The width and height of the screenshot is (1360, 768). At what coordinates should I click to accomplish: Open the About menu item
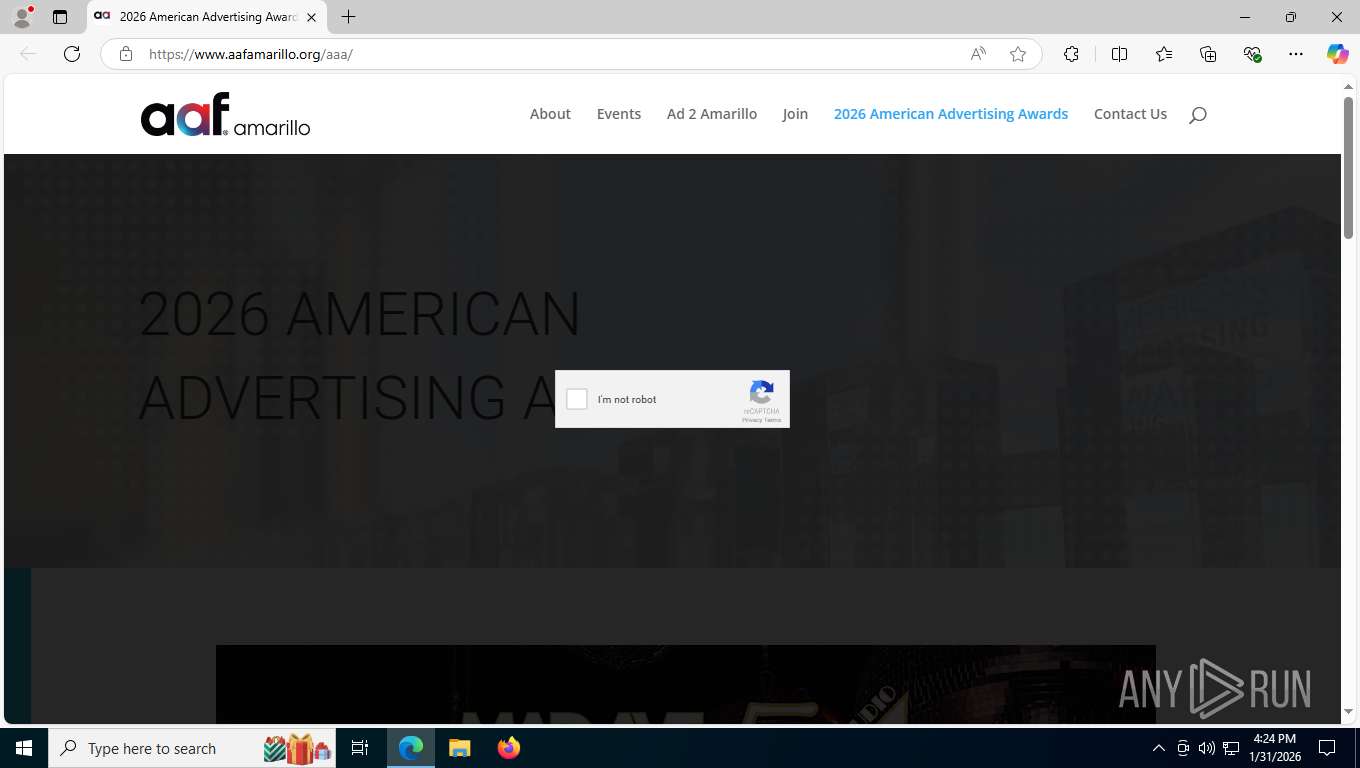550,114
